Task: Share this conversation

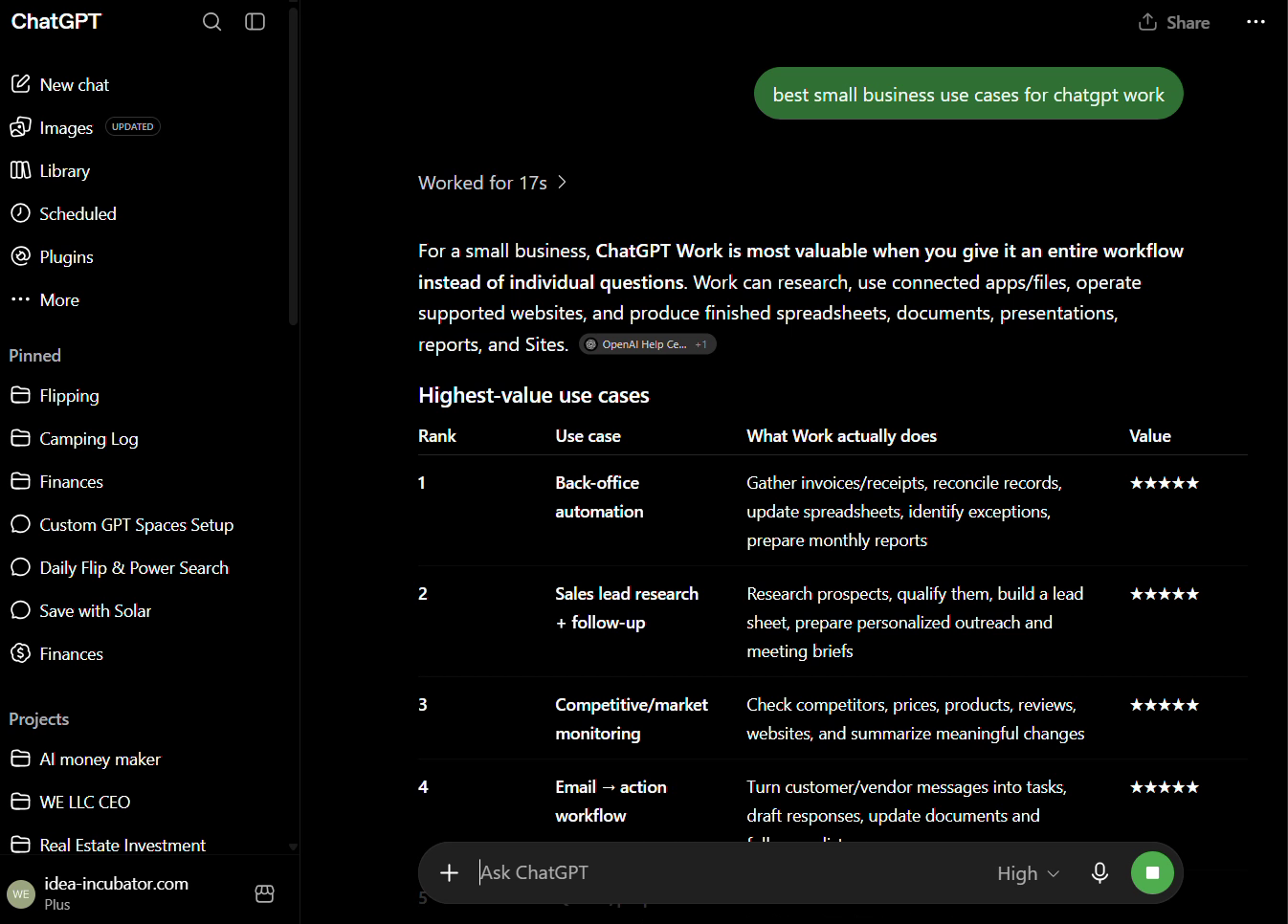Action: (x=1174, y=22)
